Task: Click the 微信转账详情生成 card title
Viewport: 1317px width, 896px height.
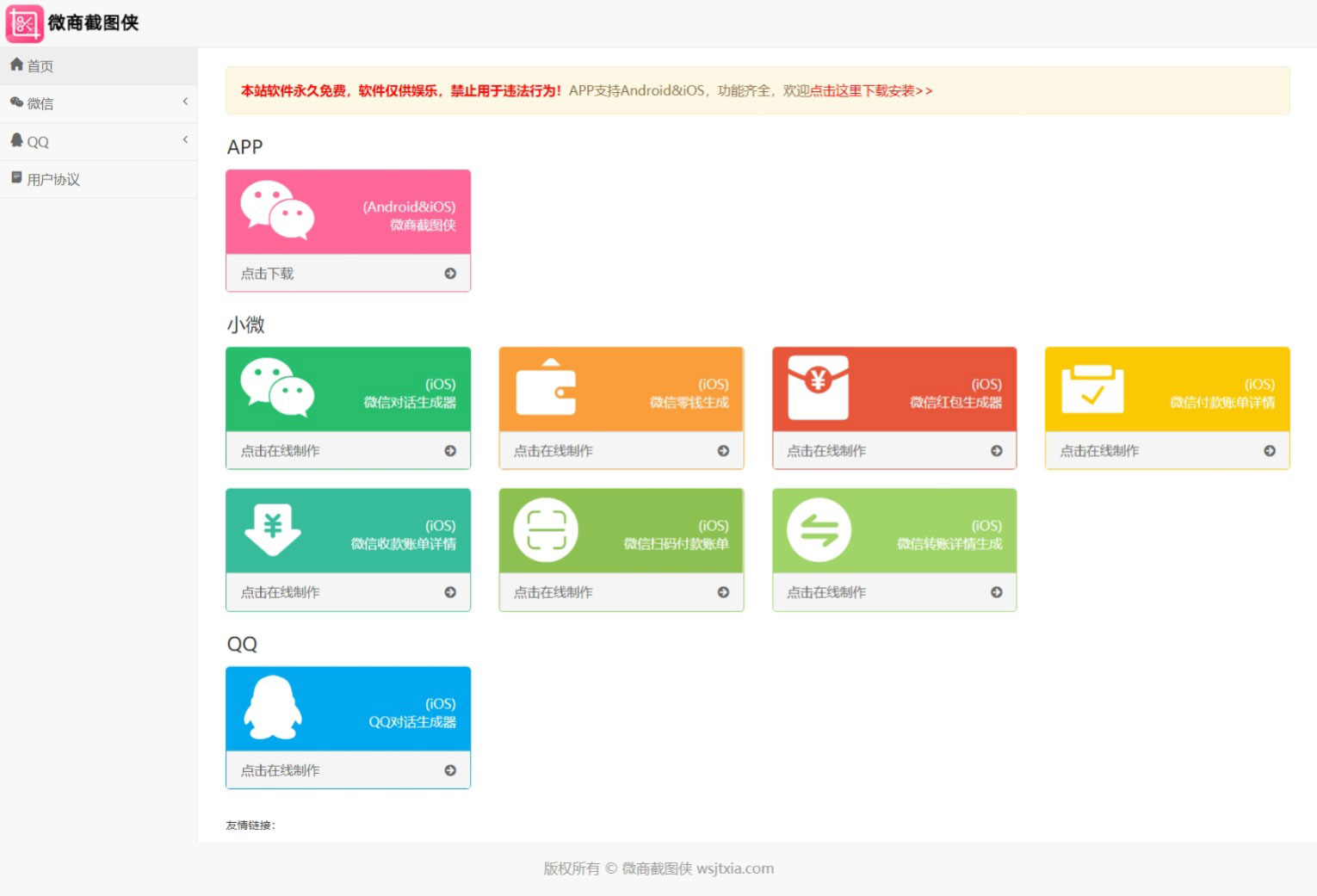Action: pyautogui.click(x=949, y=543)
